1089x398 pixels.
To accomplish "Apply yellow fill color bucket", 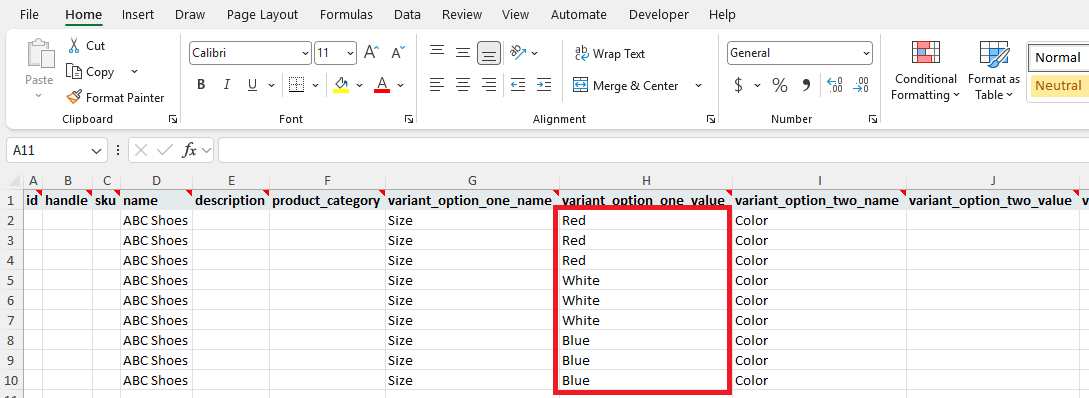I will [x=341, y=85].
